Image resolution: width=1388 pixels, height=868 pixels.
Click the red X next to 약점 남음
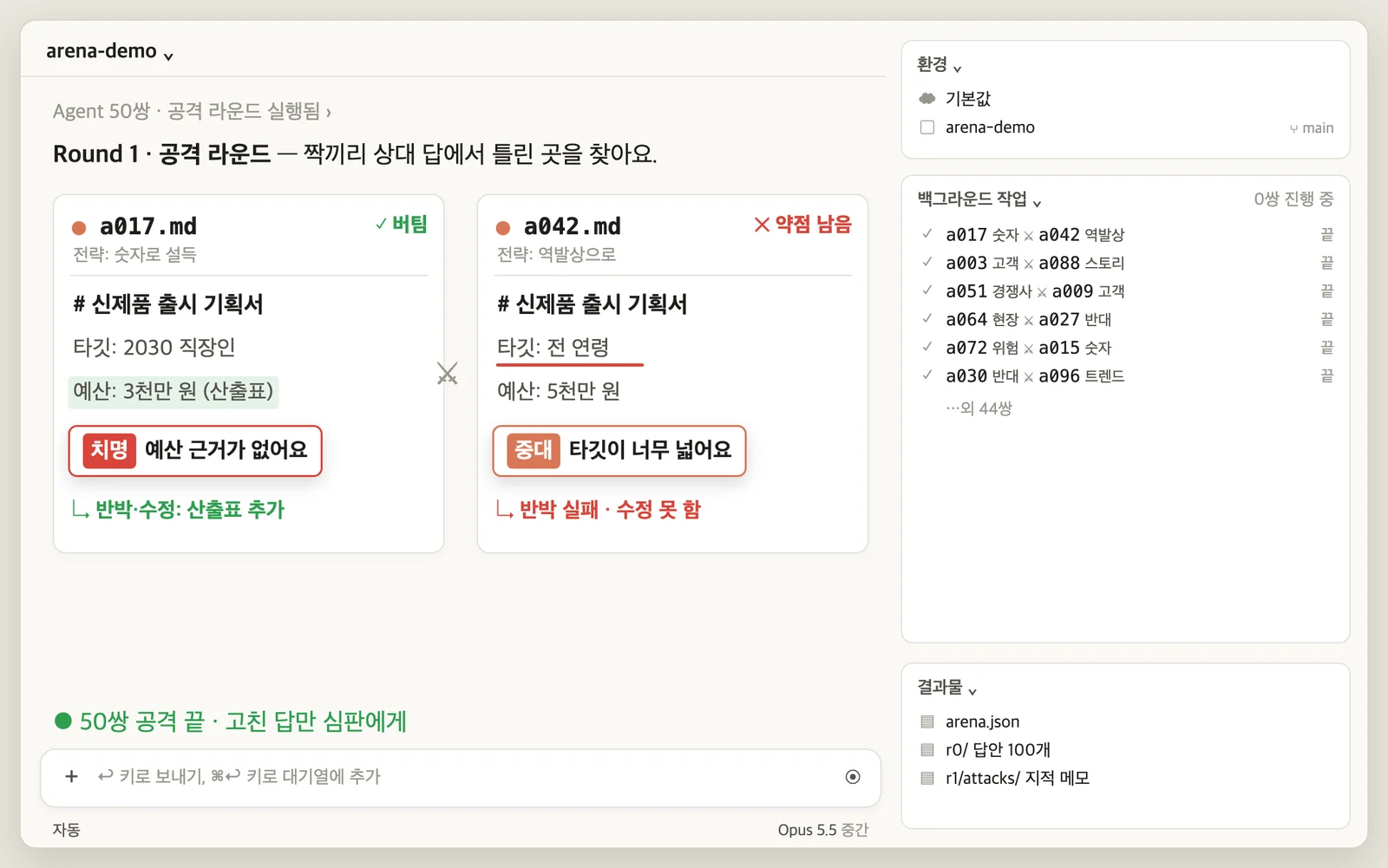[762, 225]
